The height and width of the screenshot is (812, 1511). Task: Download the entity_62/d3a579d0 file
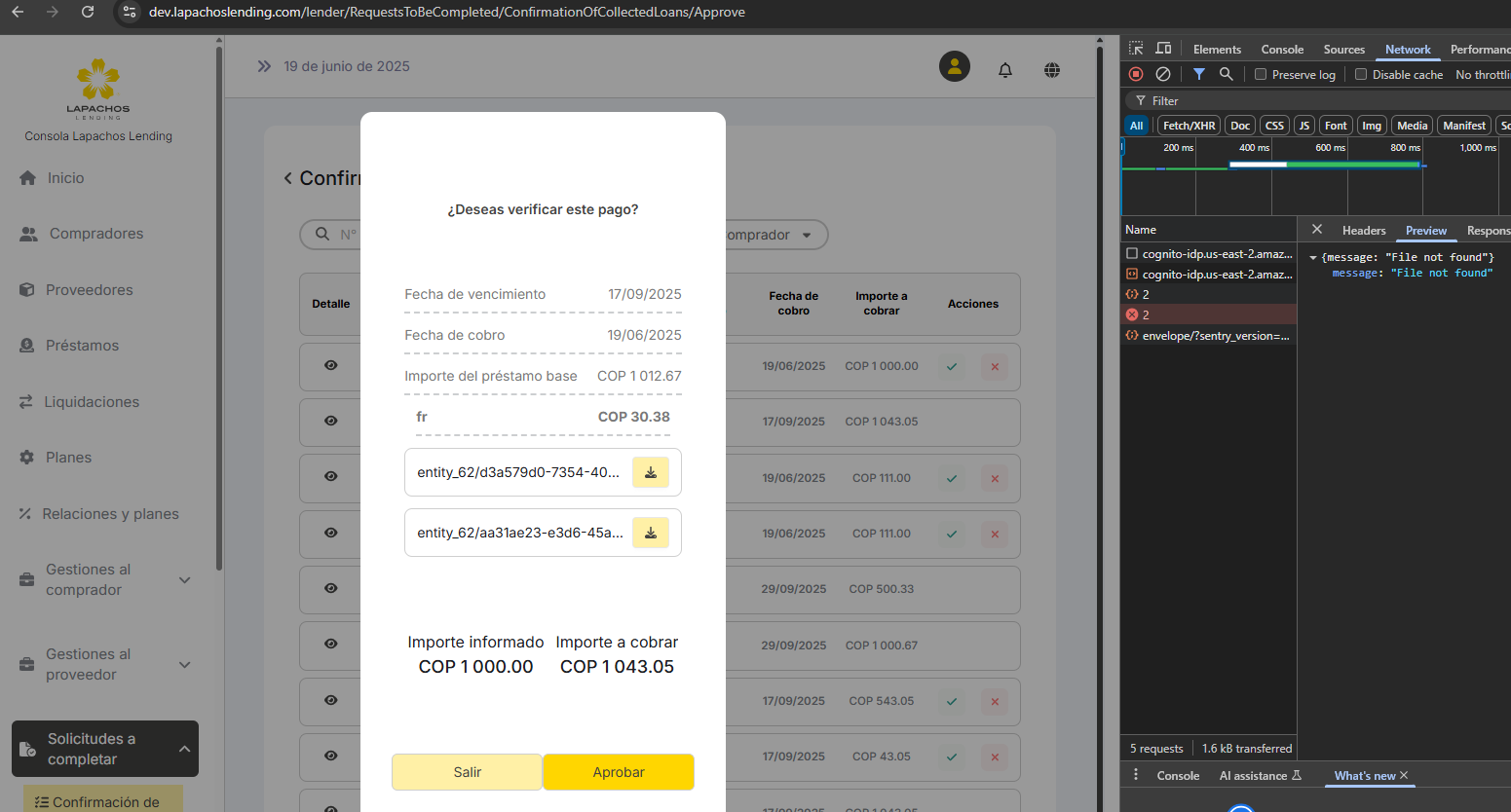click(x=650, y=472)
